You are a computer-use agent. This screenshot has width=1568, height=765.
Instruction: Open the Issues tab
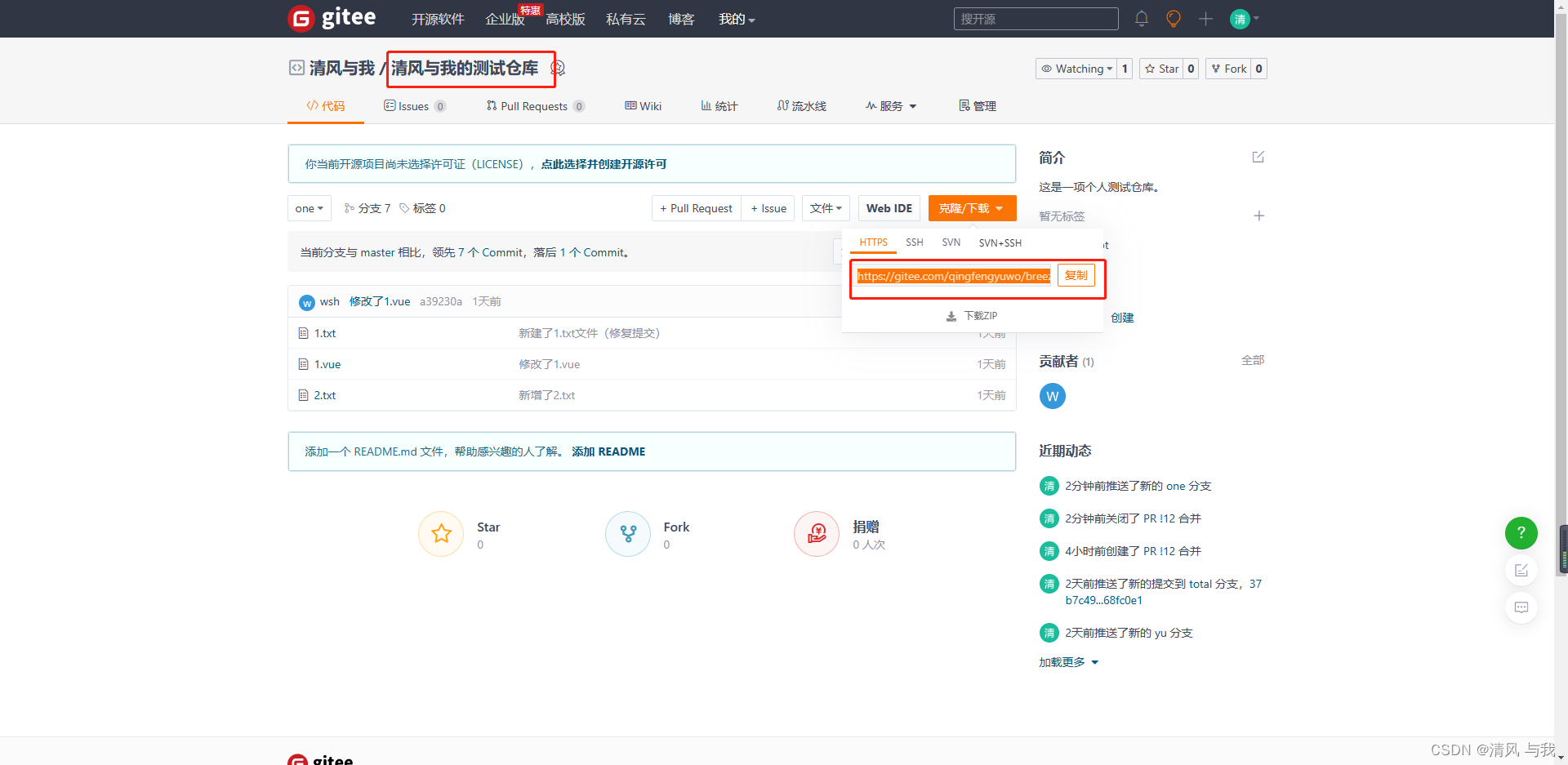coord(414,106)
